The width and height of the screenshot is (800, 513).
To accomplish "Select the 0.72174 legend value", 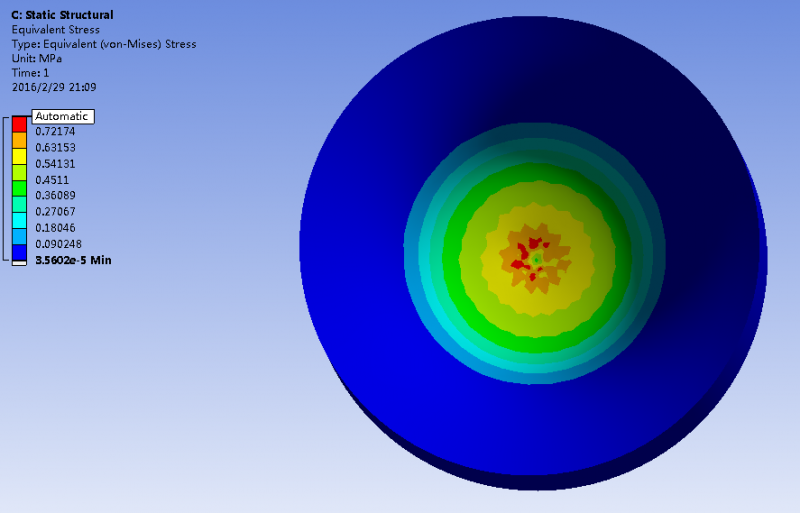I will pos(55,131).
